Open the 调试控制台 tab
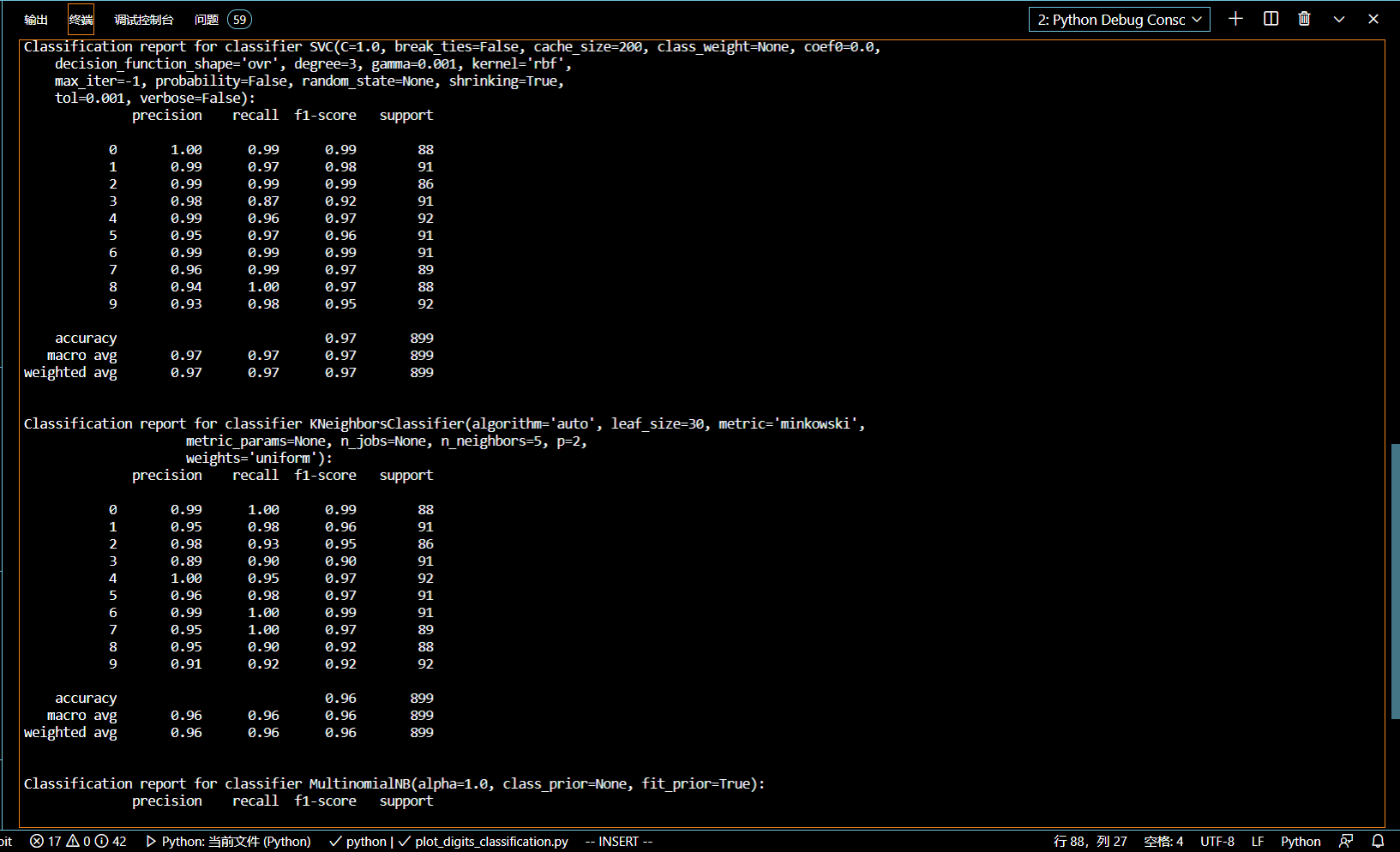 144,20
